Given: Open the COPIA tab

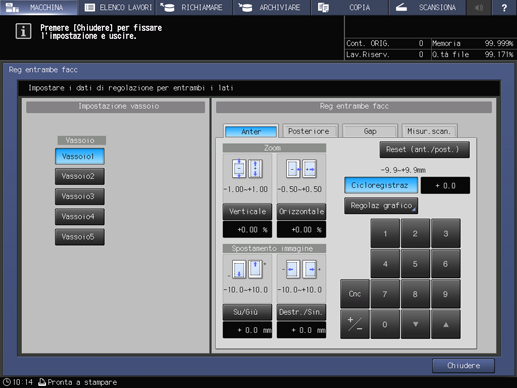Looking at the screenshot, I should [x=350, y=7].
